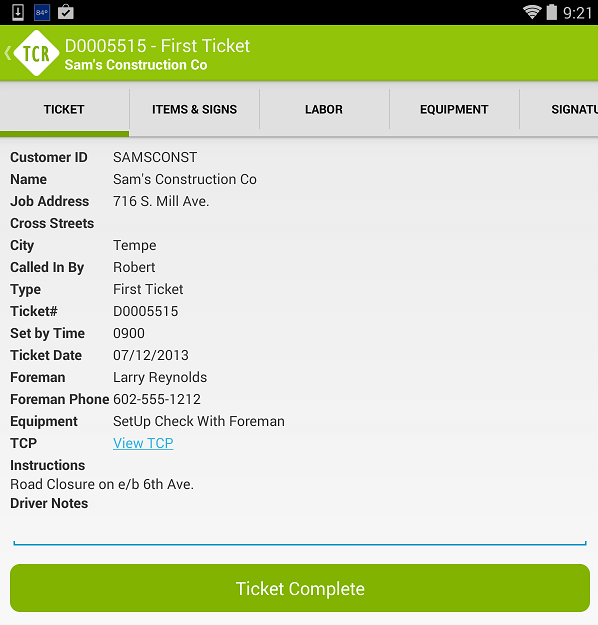Image resolution: width=598 pixels, height=625 pixels.
Task: Go back using the header chevron
Action: pyautogui.click(x=8, y=53)
